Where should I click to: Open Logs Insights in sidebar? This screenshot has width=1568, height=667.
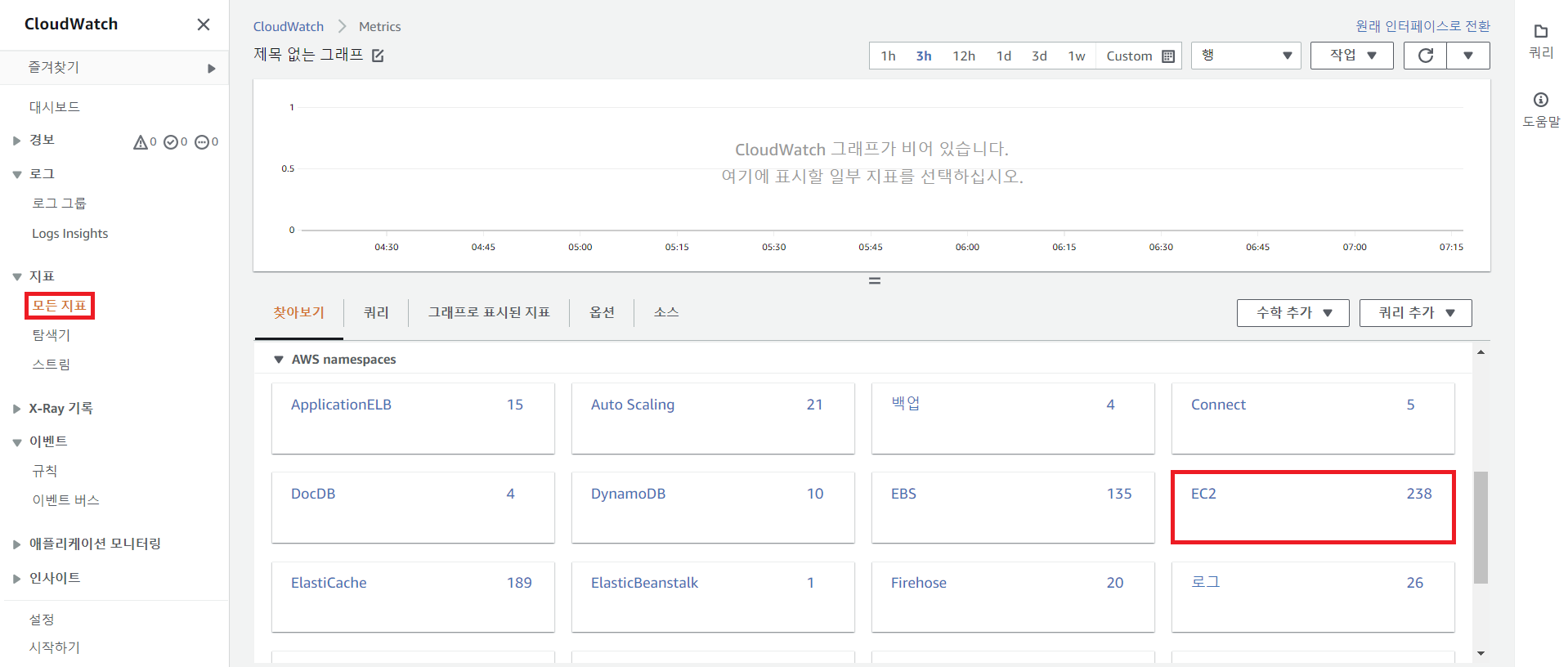point(69,234)
